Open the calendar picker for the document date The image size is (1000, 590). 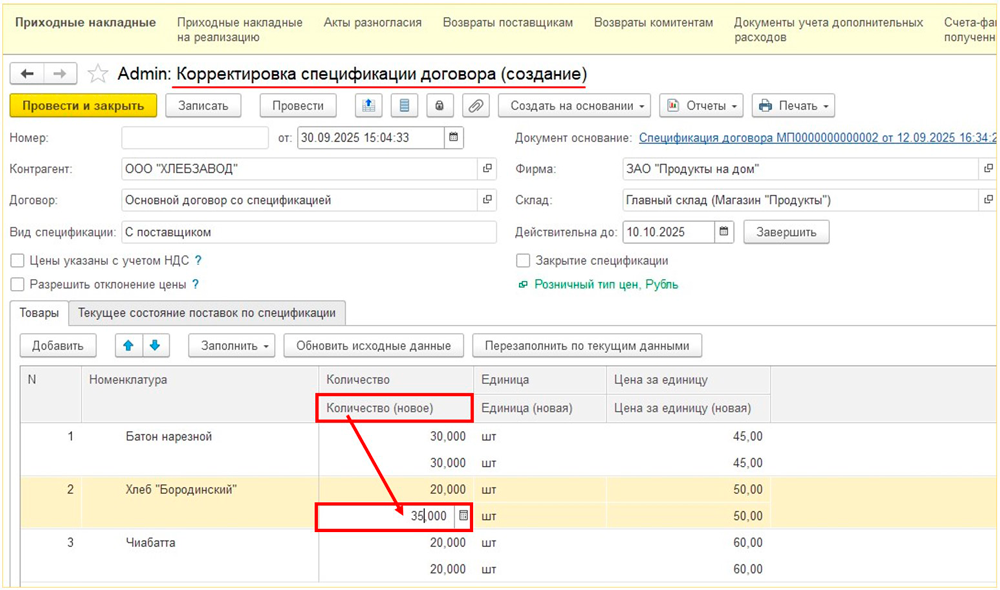[454, 138]
